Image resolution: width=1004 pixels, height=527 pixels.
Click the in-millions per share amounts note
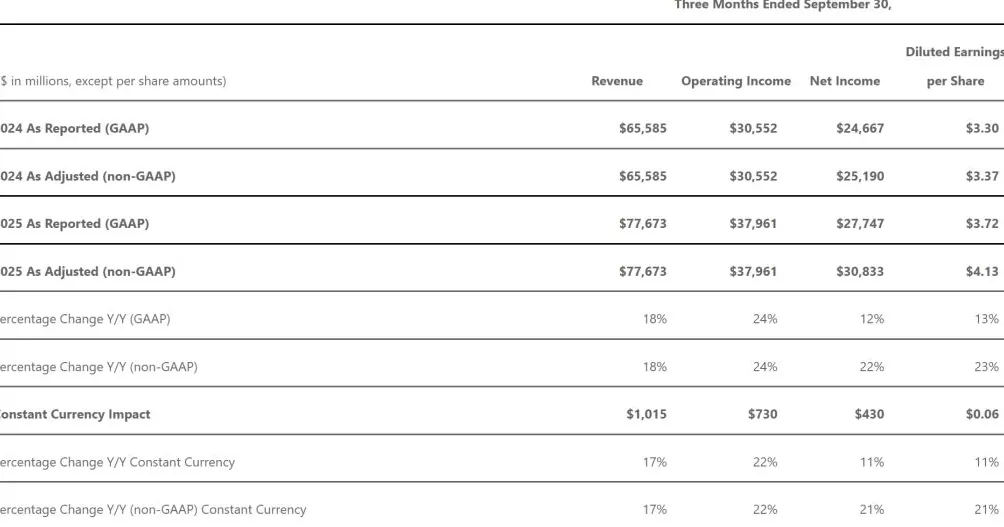[113, 81]
